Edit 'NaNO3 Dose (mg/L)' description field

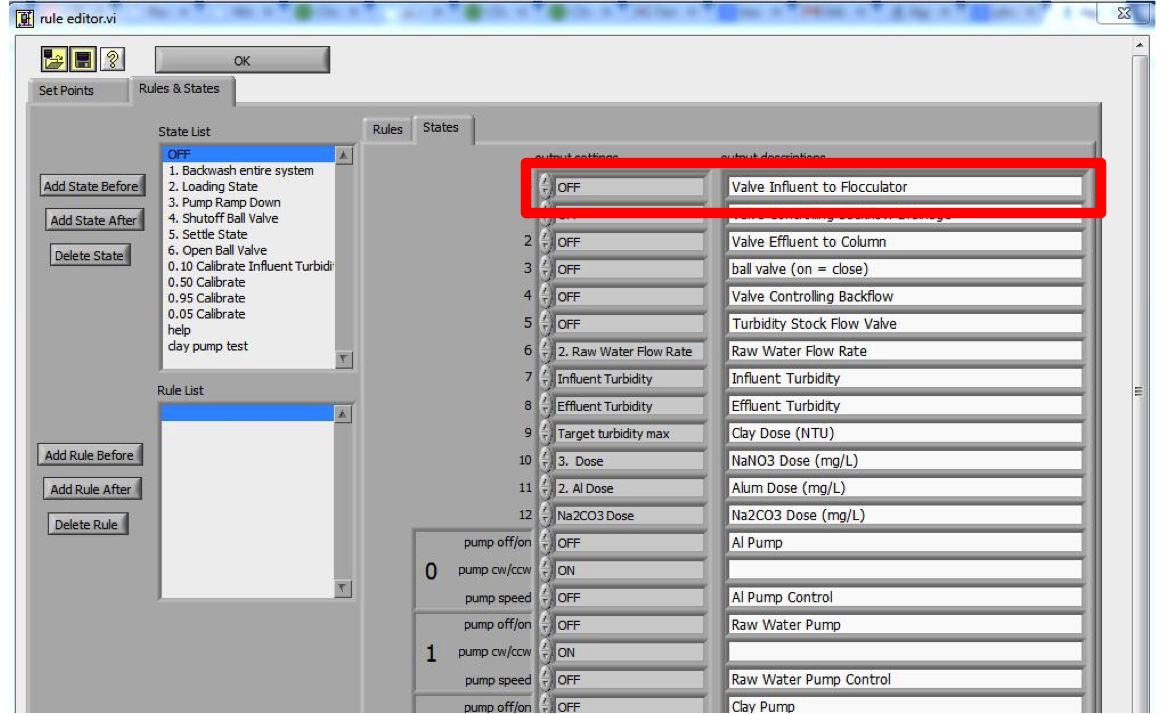(905, 461)
